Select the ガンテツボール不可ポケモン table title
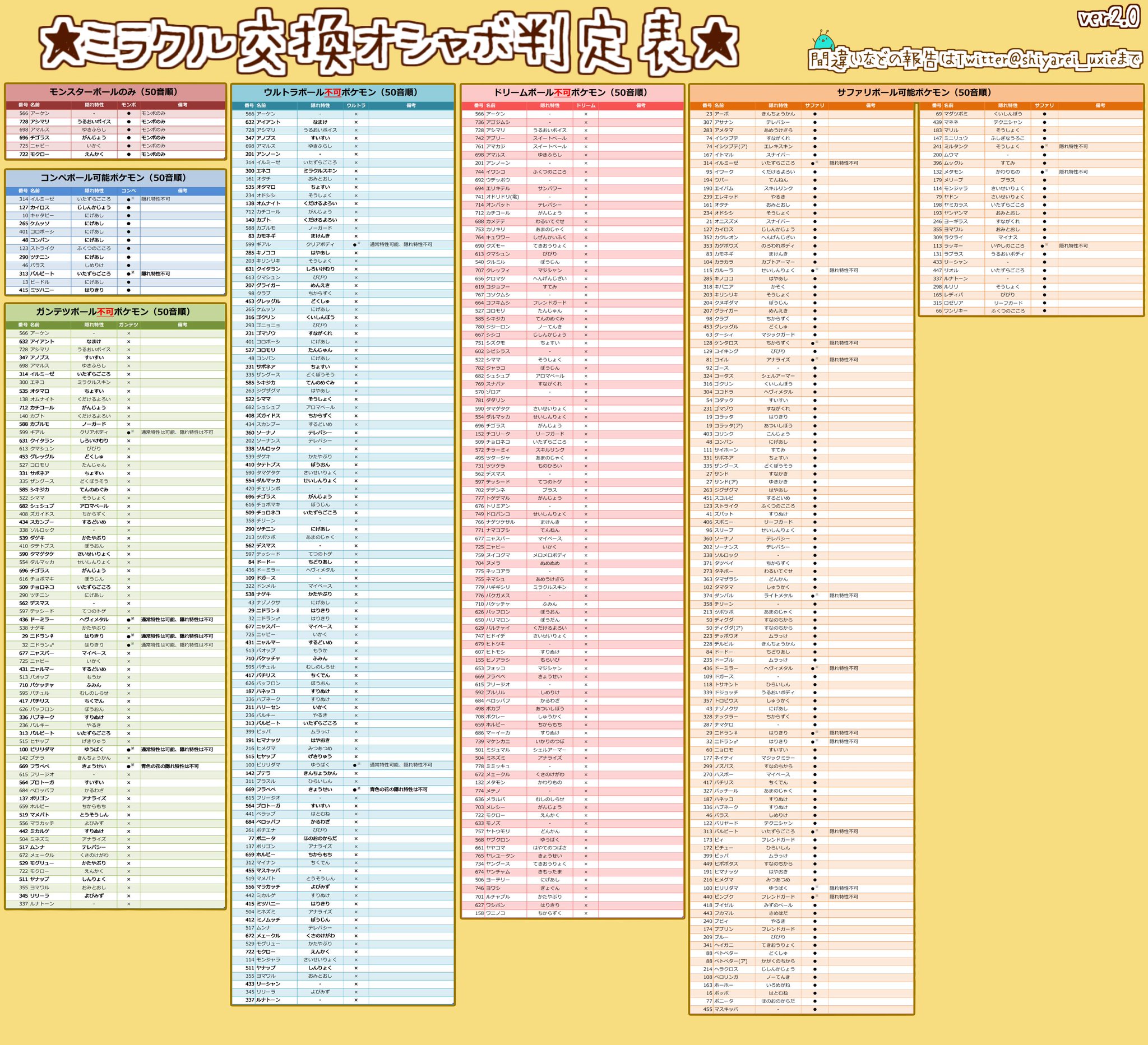 click(114, 312)
